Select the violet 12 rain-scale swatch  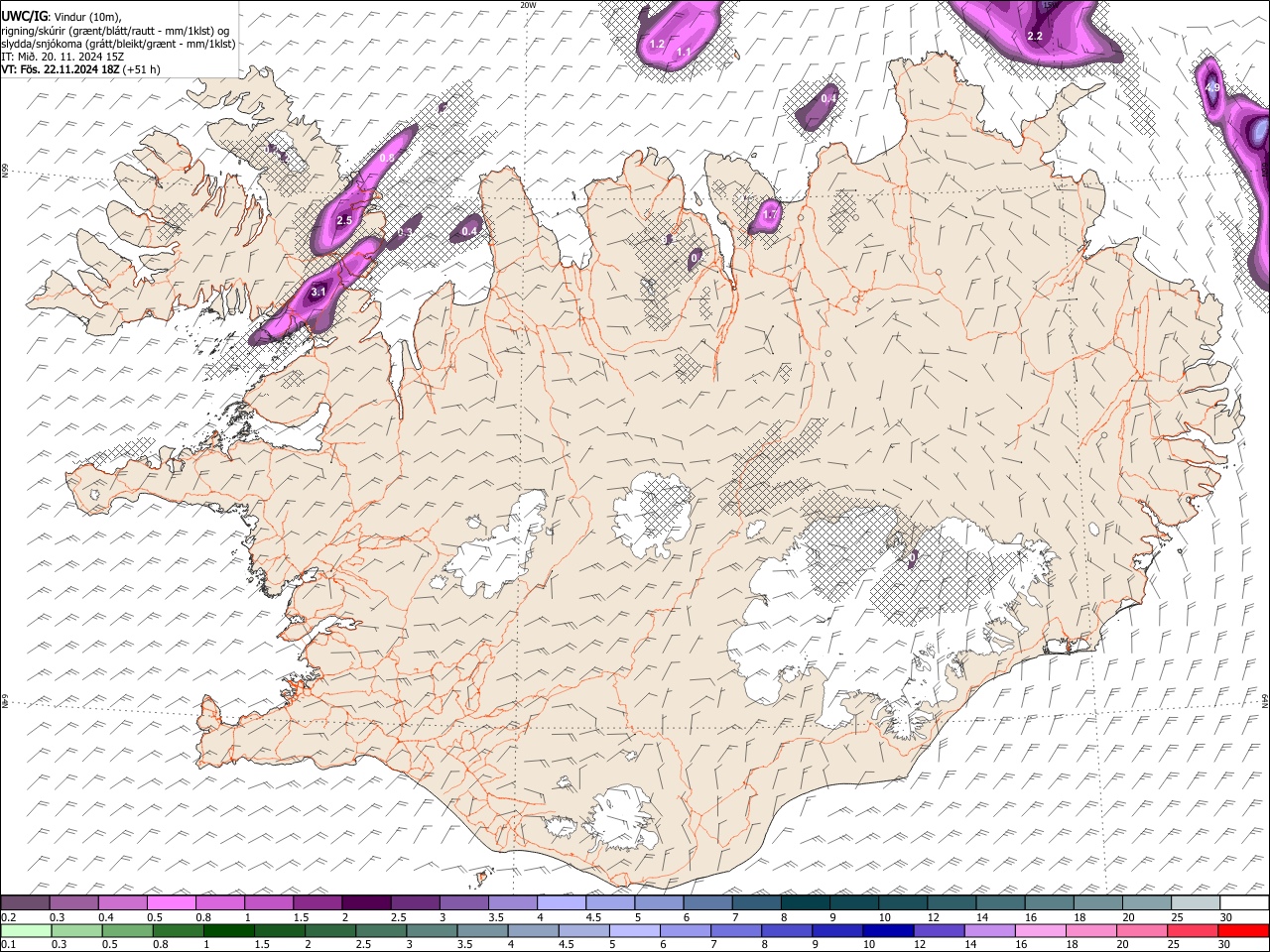940,930
